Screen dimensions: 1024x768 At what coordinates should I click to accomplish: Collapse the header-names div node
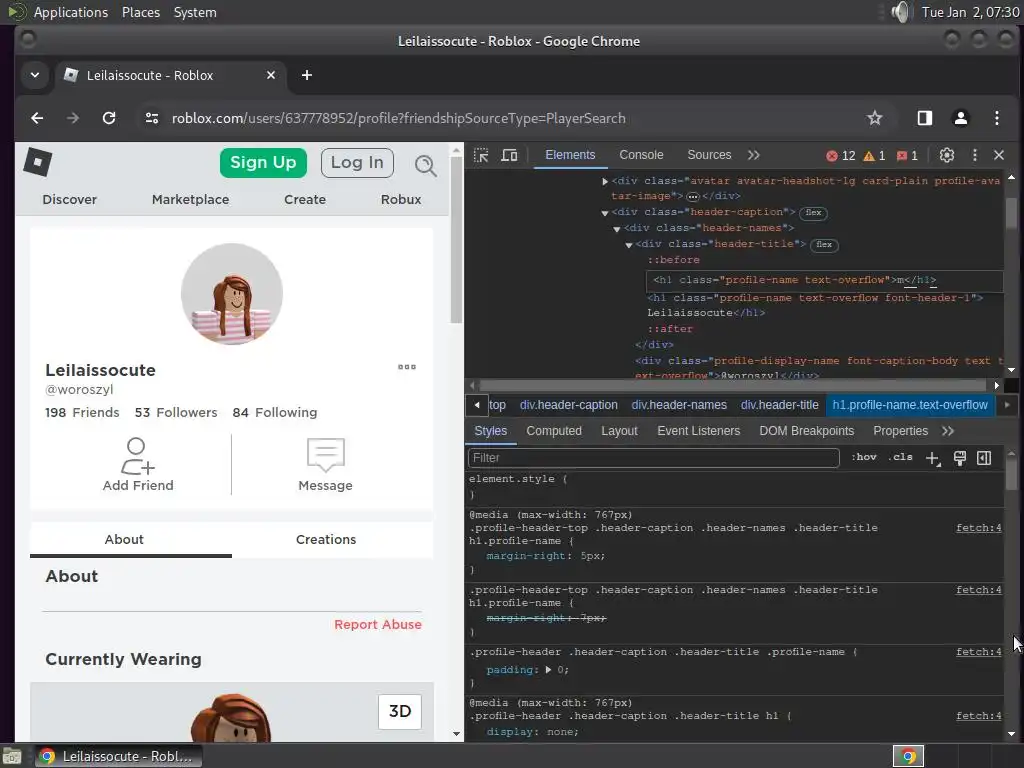(x=616, y=229)
